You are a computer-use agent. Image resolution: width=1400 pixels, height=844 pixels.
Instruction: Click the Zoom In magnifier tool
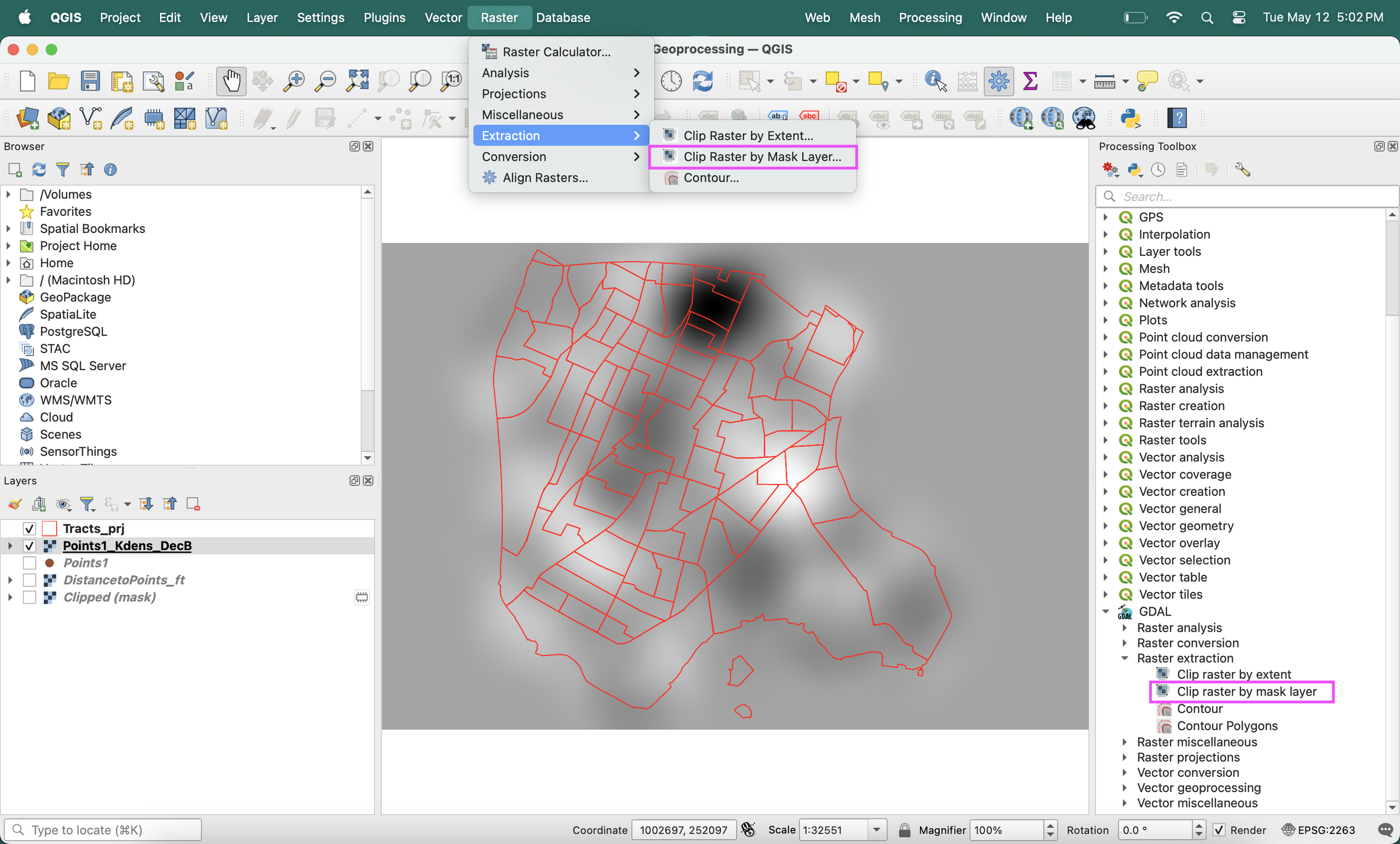coord(294,81)
